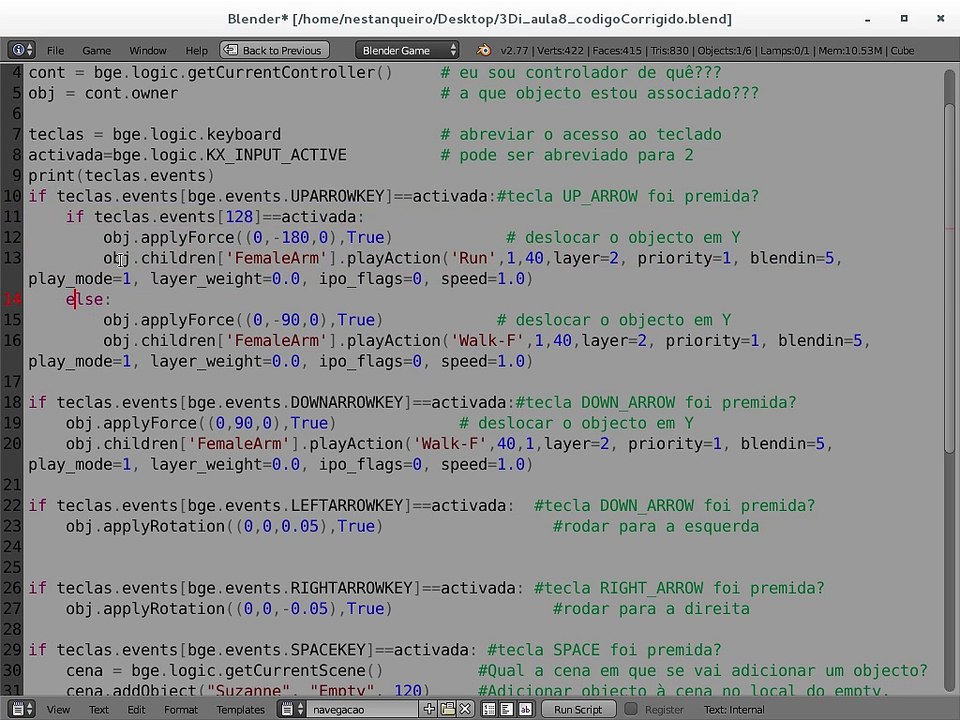Image resolution: width=960 pixels, height=720 pixels.
Task: Open the View menu in the text editor
Action: 58,710
